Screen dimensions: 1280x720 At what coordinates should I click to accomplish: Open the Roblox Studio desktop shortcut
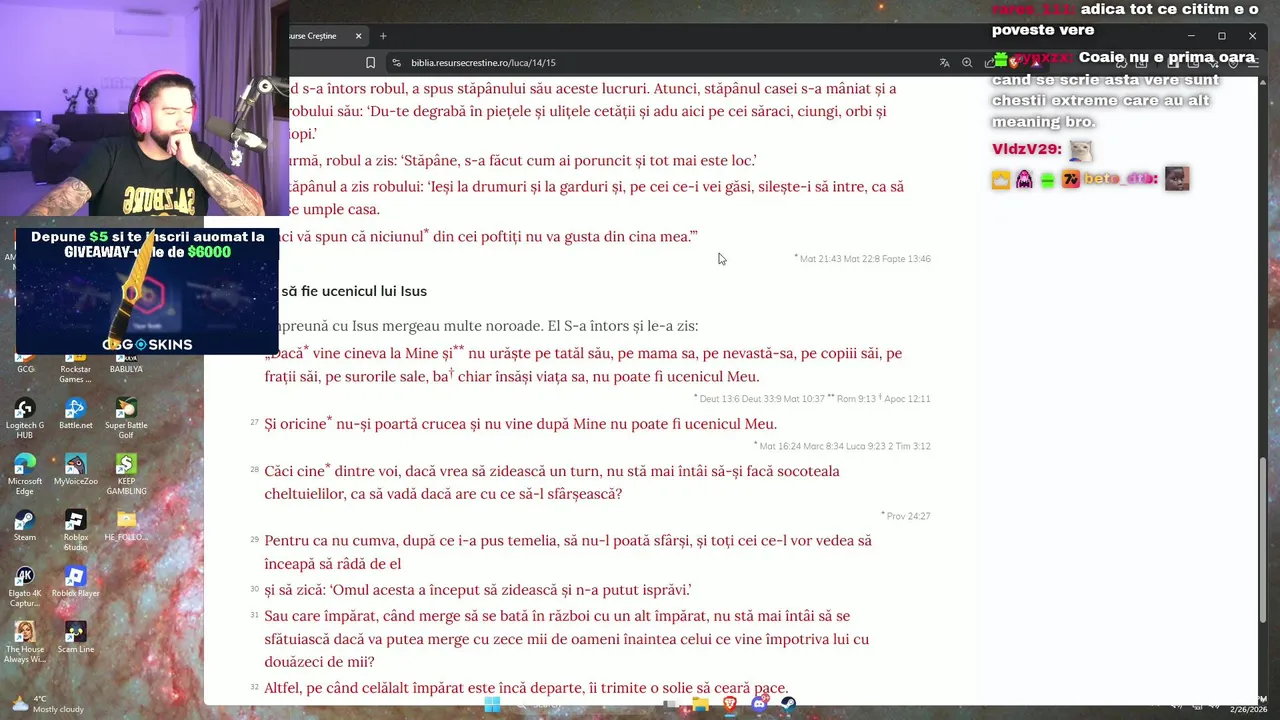click(x=75, y=531)
